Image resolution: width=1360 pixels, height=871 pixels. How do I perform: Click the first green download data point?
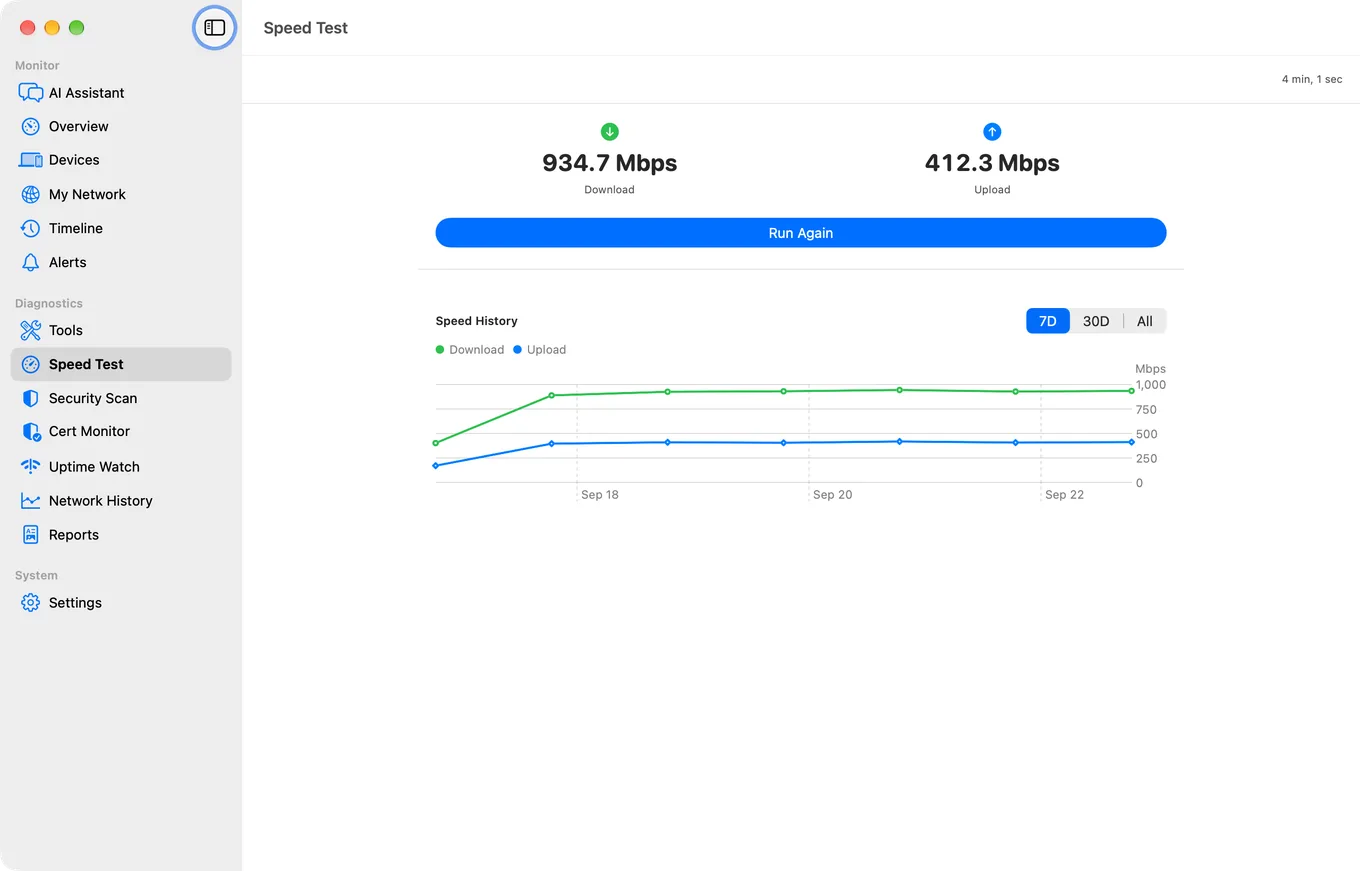pyautogui.click(x=436, y=443)
